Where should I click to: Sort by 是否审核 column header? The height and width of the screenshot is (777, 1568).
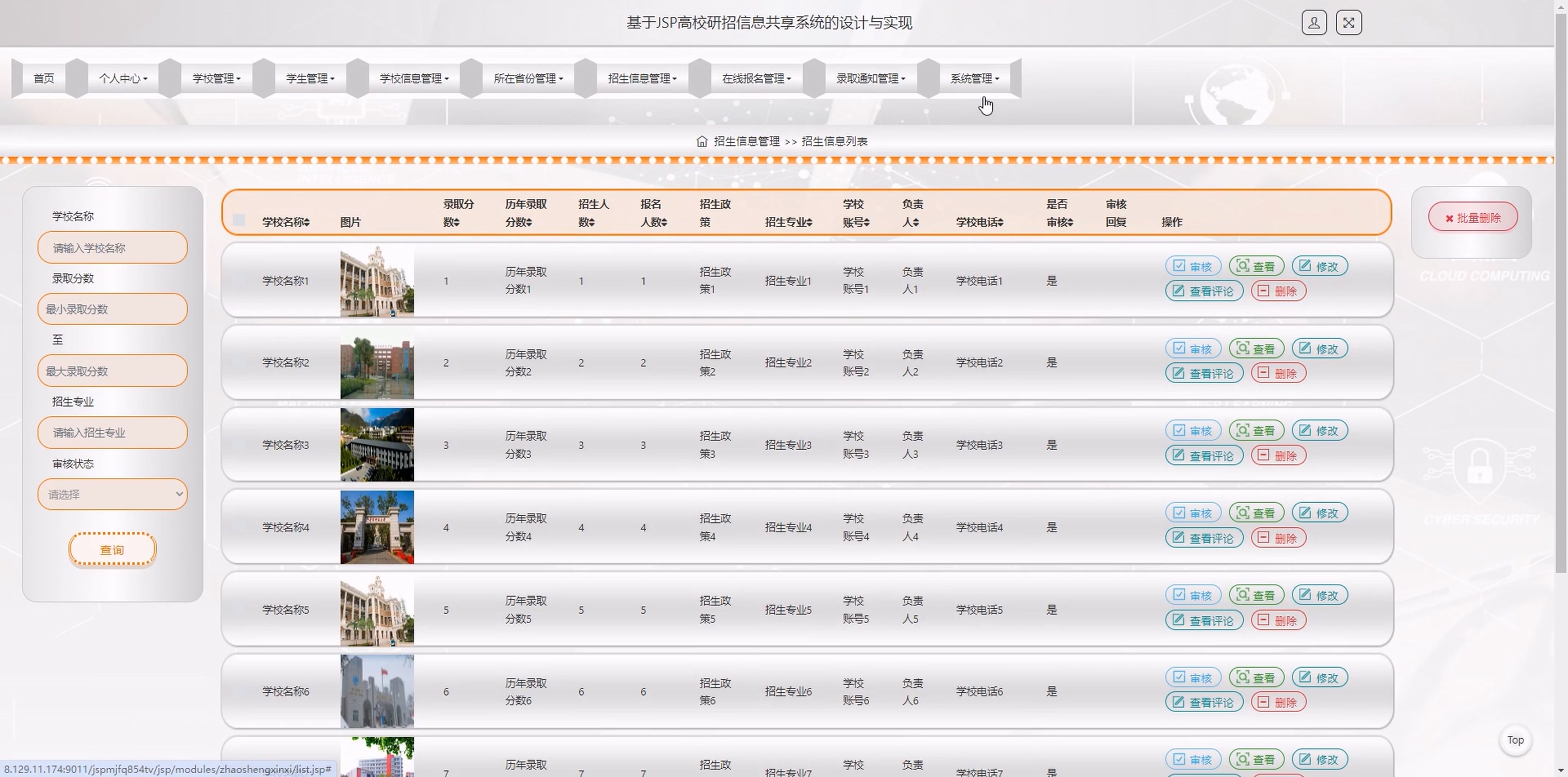pyautogui.click(x=1059, y=213)
